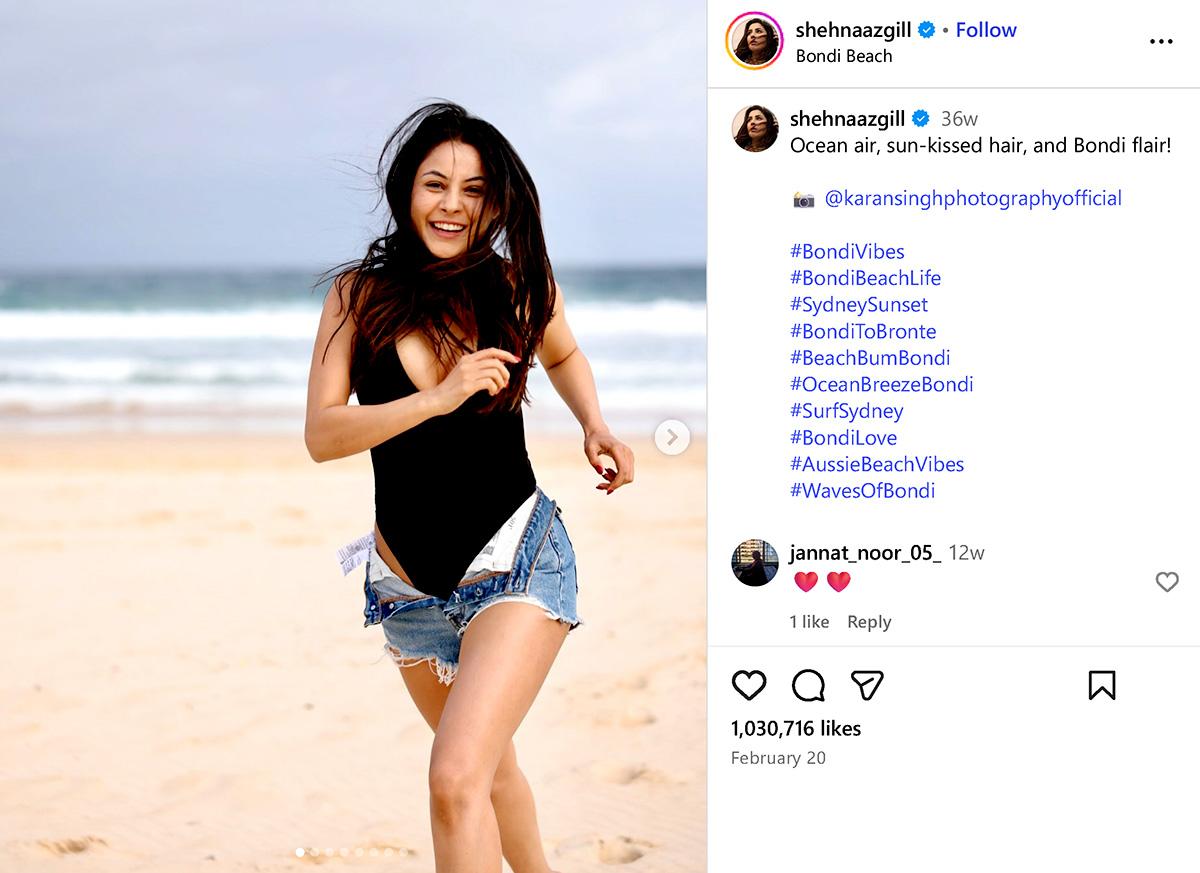Go to the next photo with the arrow
The height and width of the screenshot is (873, 1200).
pos(672,437)
